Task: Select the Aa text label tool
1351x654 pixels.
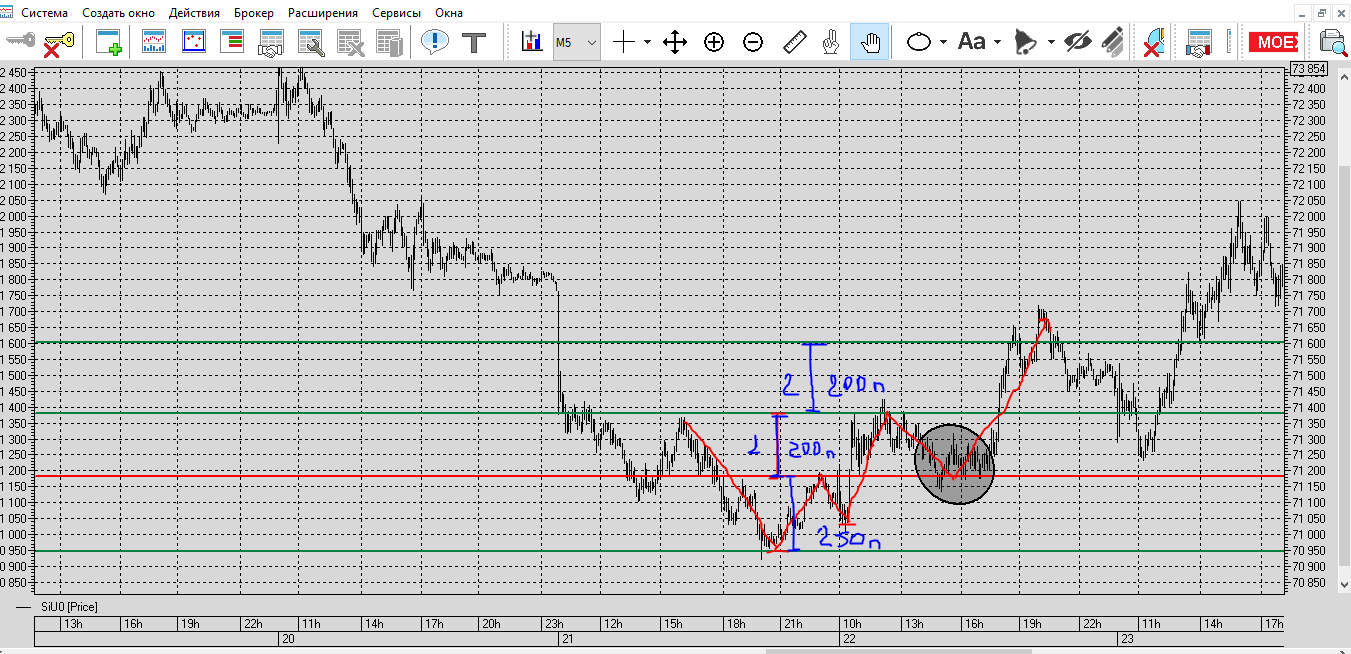Action: [x=972, y=42]
